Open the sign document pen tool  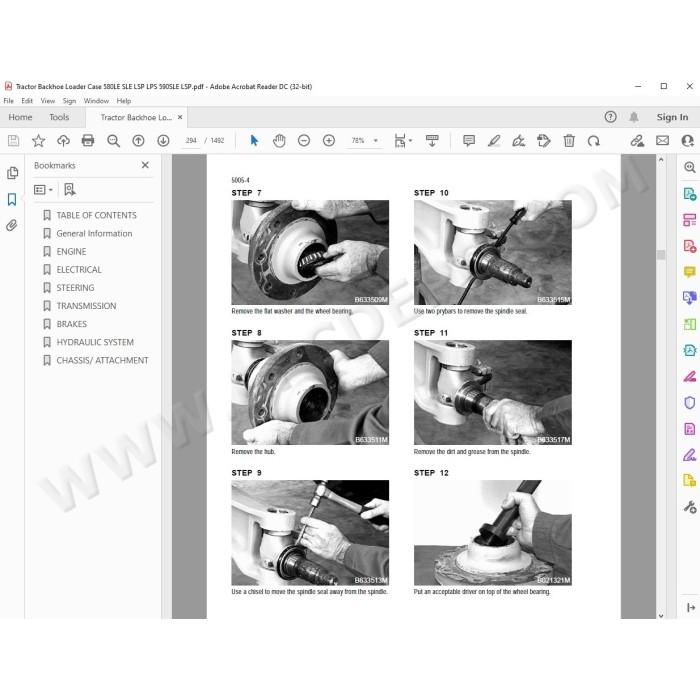click(519, 141)
